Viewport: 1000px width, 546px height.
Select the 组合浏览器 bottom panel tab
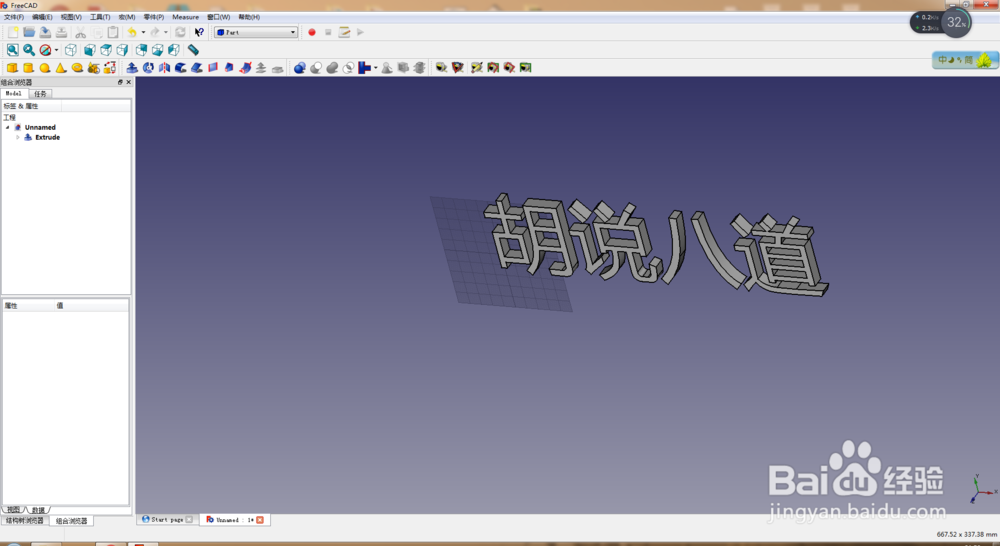pyautogui.click(x=71, y=521)
